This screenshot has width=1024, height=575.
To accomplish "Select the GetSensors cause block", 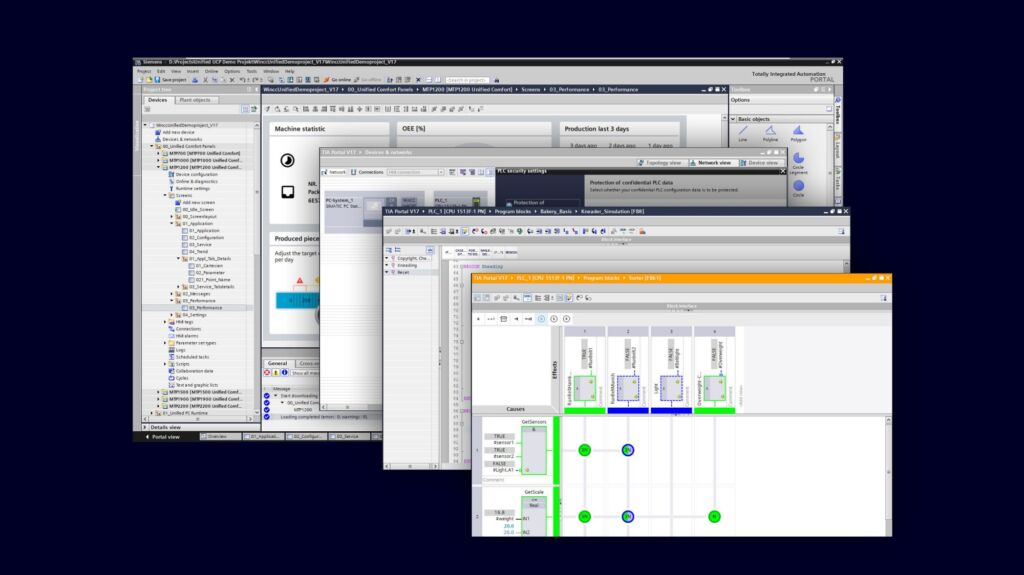I will pos(534,450).
